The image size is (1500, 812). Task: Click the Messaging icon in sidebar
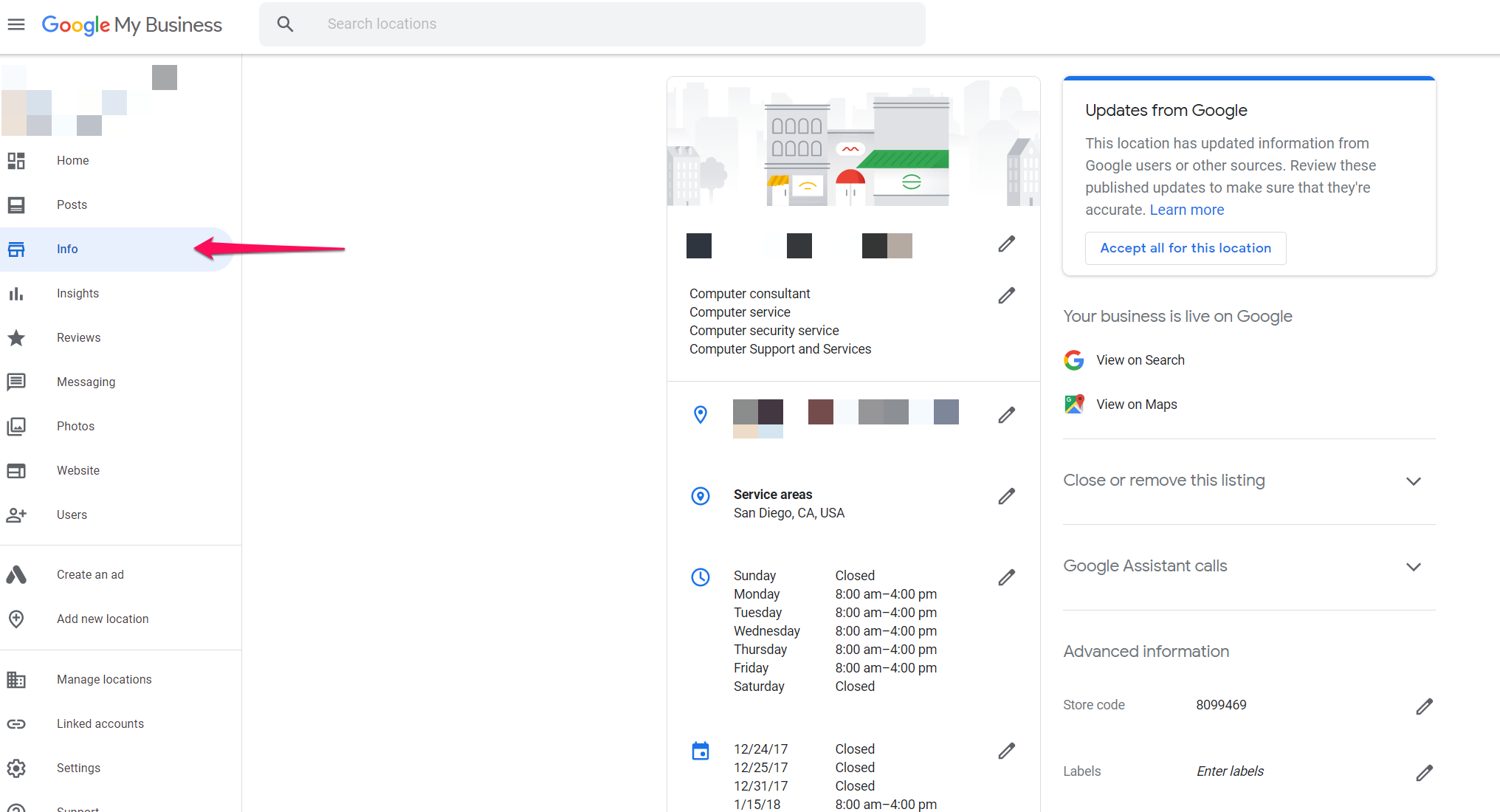coord(16,381)
